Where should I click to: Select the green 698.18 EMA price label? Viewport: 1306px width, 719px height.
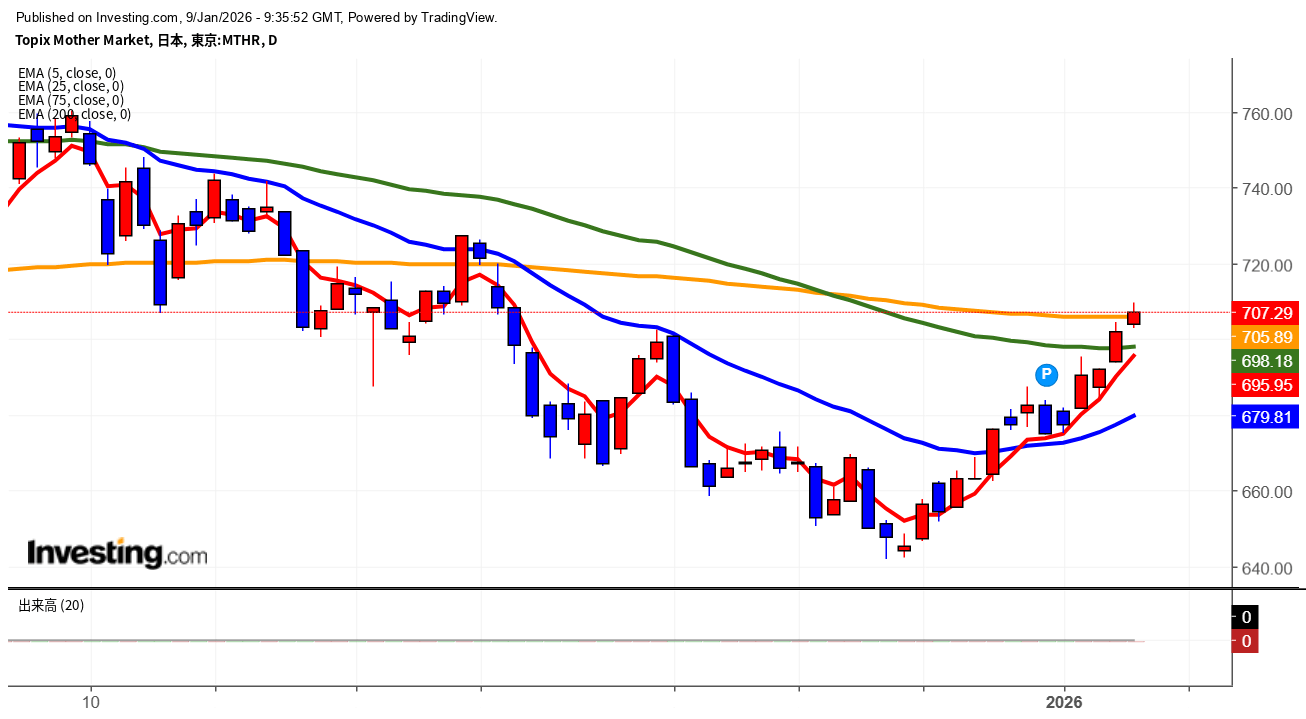click(1268, 361)
